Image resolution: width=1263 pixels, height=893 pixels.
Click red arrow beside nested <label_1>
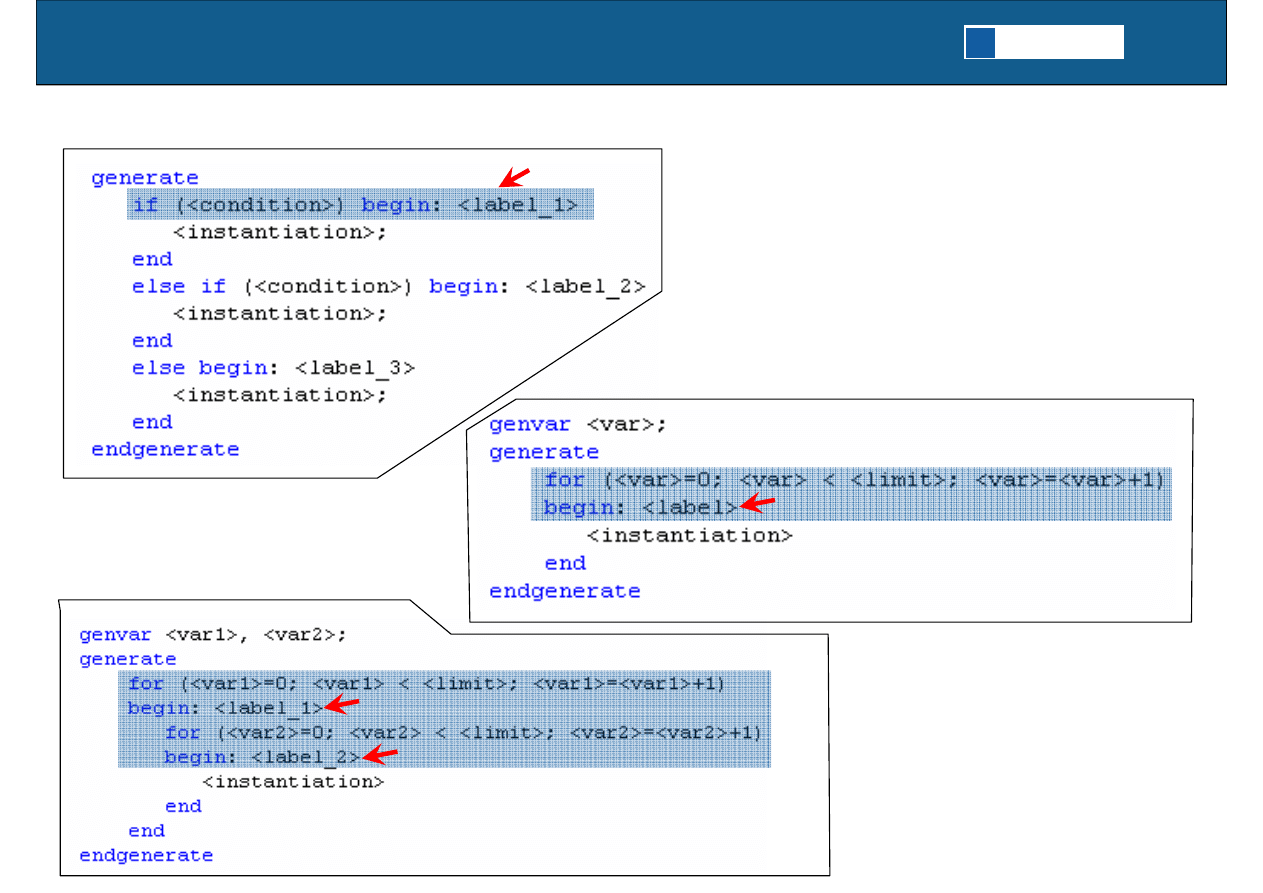(343, 706)
